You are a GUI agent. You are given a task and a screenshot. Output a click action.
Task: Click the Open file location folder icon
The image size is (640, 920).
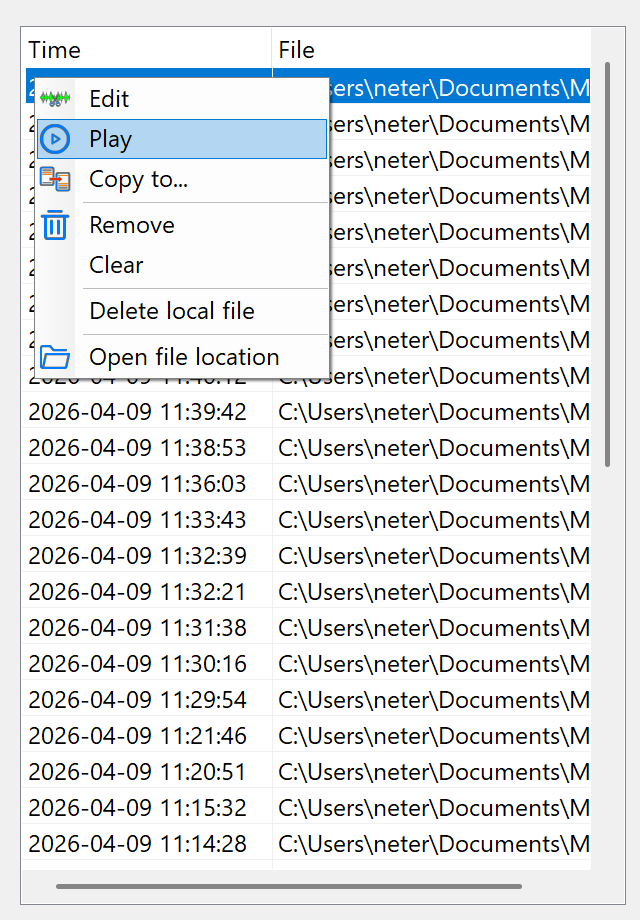[x=55, y=357]
